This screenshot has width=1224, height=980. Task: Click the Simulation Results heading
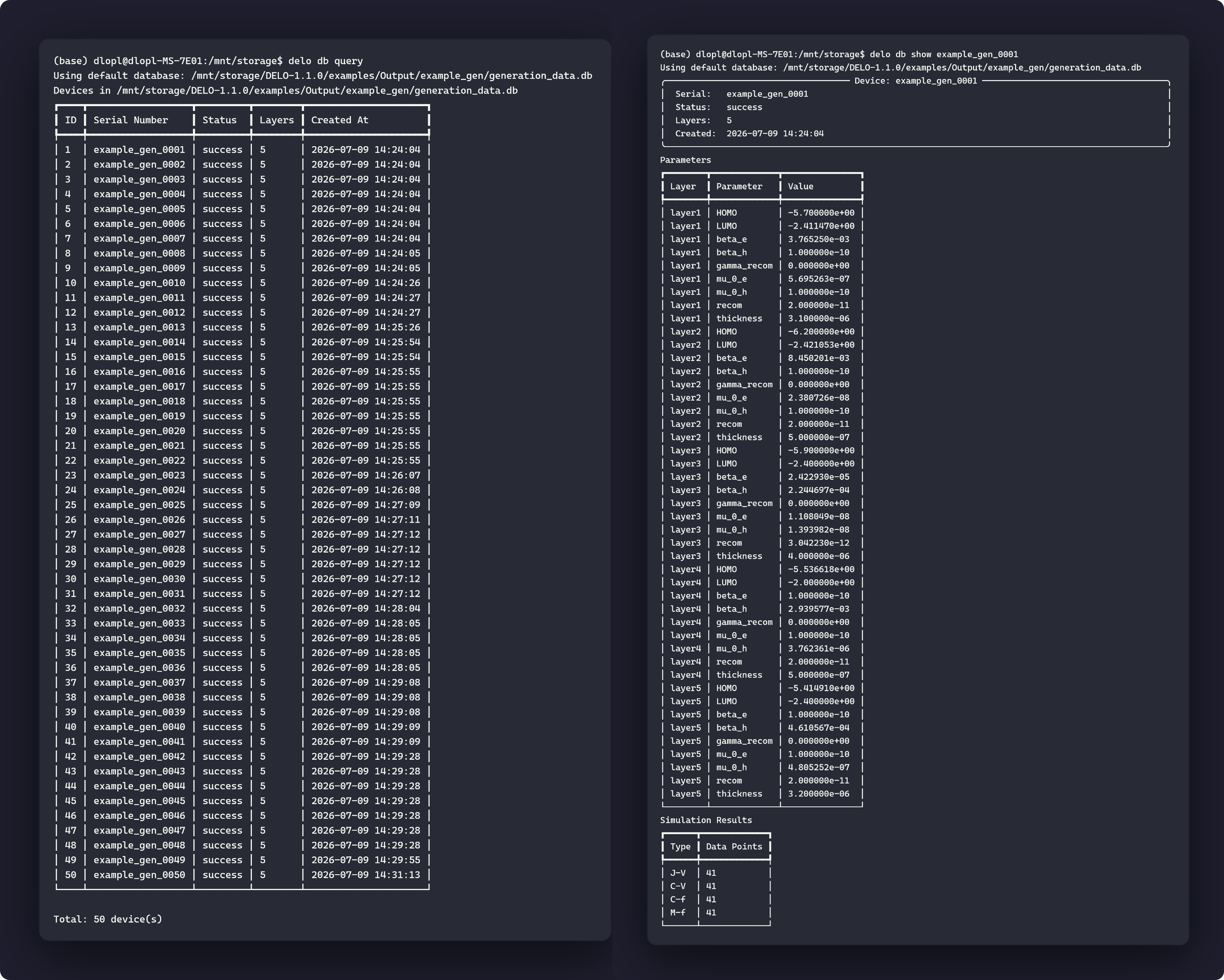[705, 820]
